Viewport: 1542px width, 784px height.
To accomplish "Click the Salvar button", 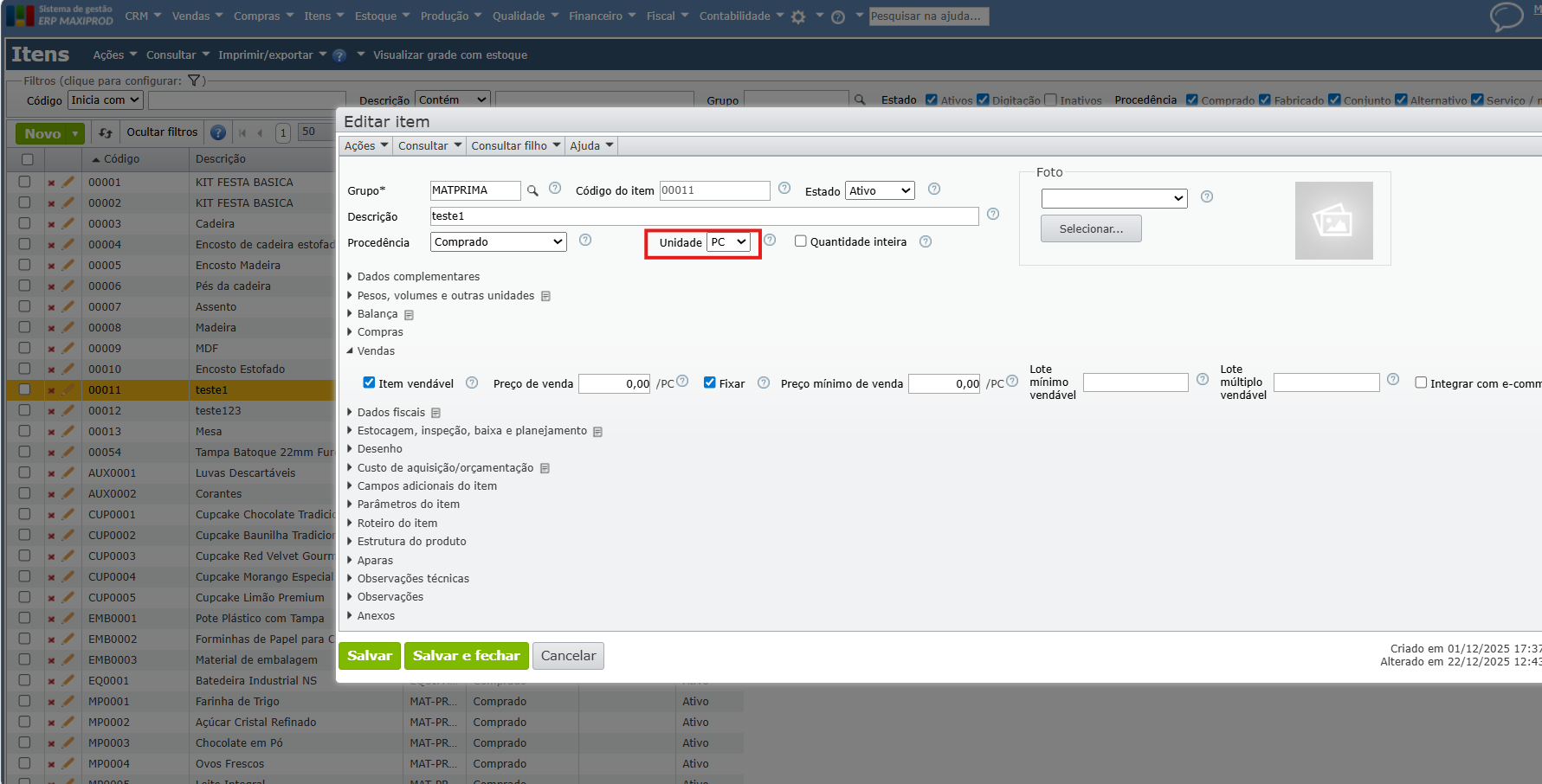I will tap(370, 656).
